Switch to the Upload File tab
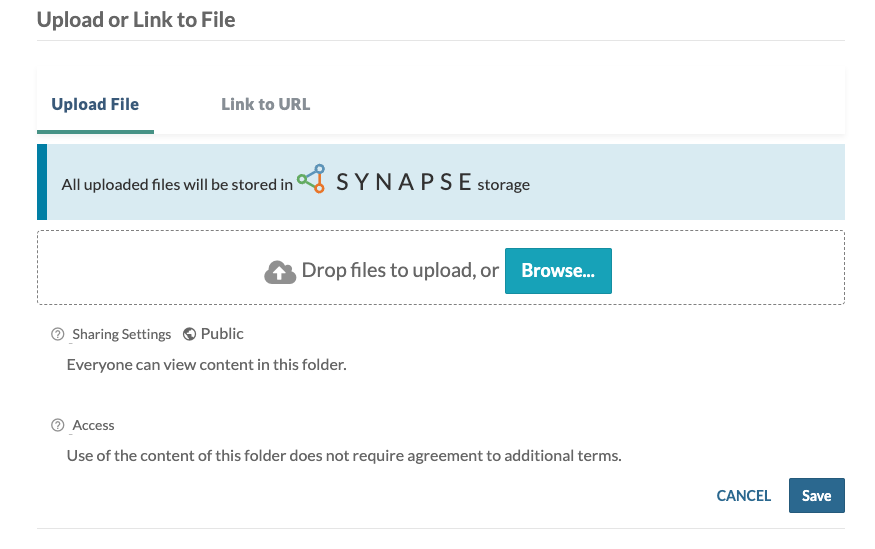The width and height of the screenshot is (875, 549). pos(95,104)
